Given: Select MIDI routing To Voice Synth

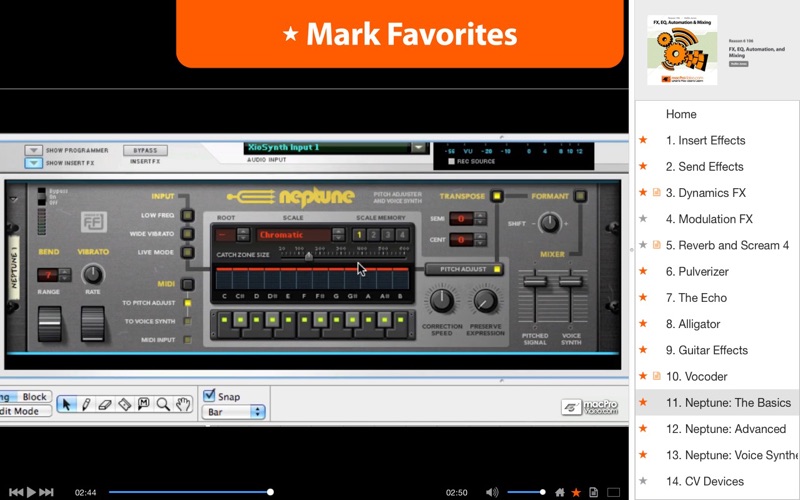Looking at the screenshot, I should click(188, 321).
